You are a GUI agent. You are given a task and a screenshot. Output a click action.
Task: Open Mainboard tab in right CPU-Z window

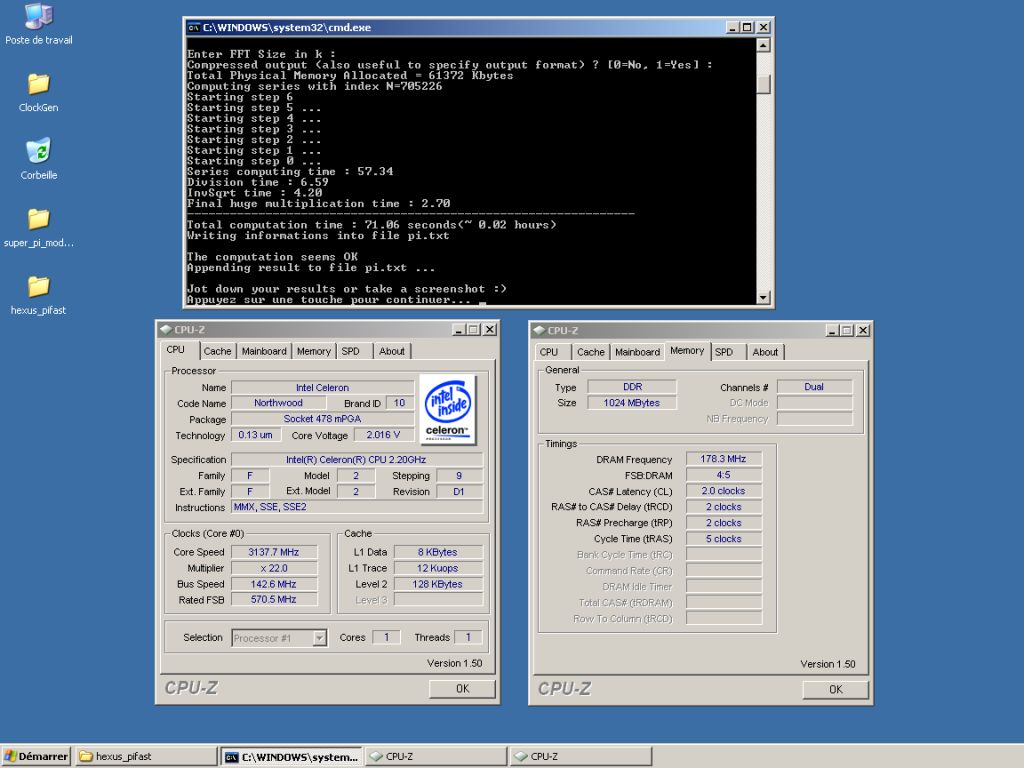tap(637, 352)
